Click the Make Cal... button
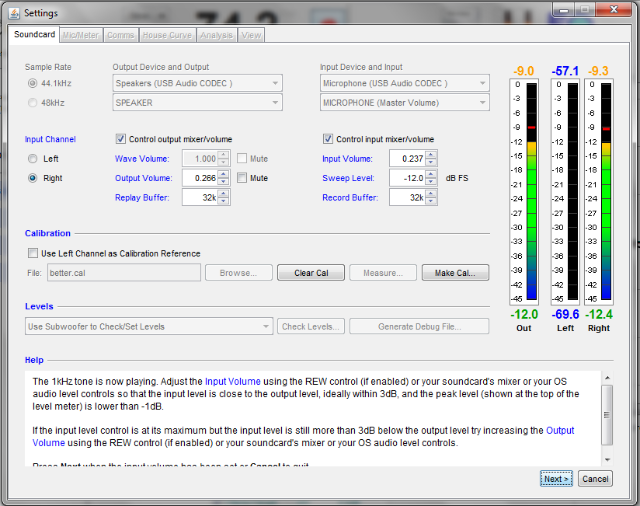This screenshot has height=506, width=640. pyautogui.click(x=455, y=273)
